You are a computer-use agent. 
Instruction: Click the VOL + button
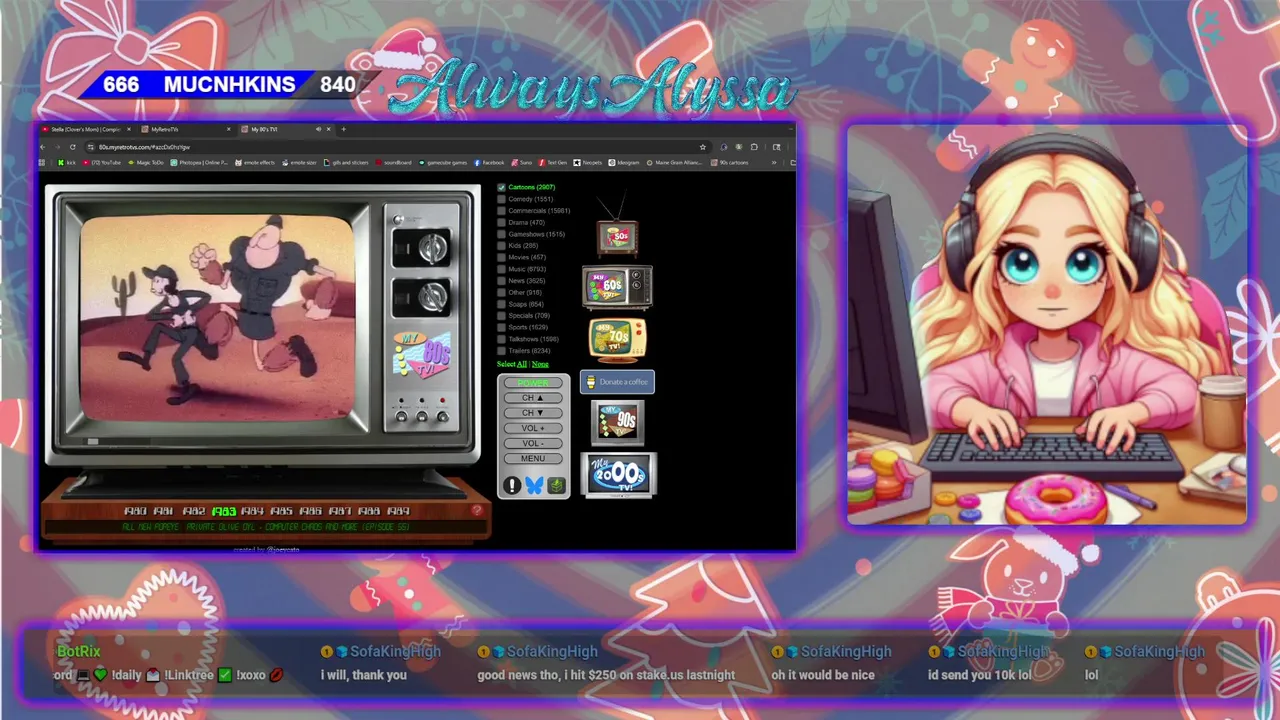[x=533, y=428]
